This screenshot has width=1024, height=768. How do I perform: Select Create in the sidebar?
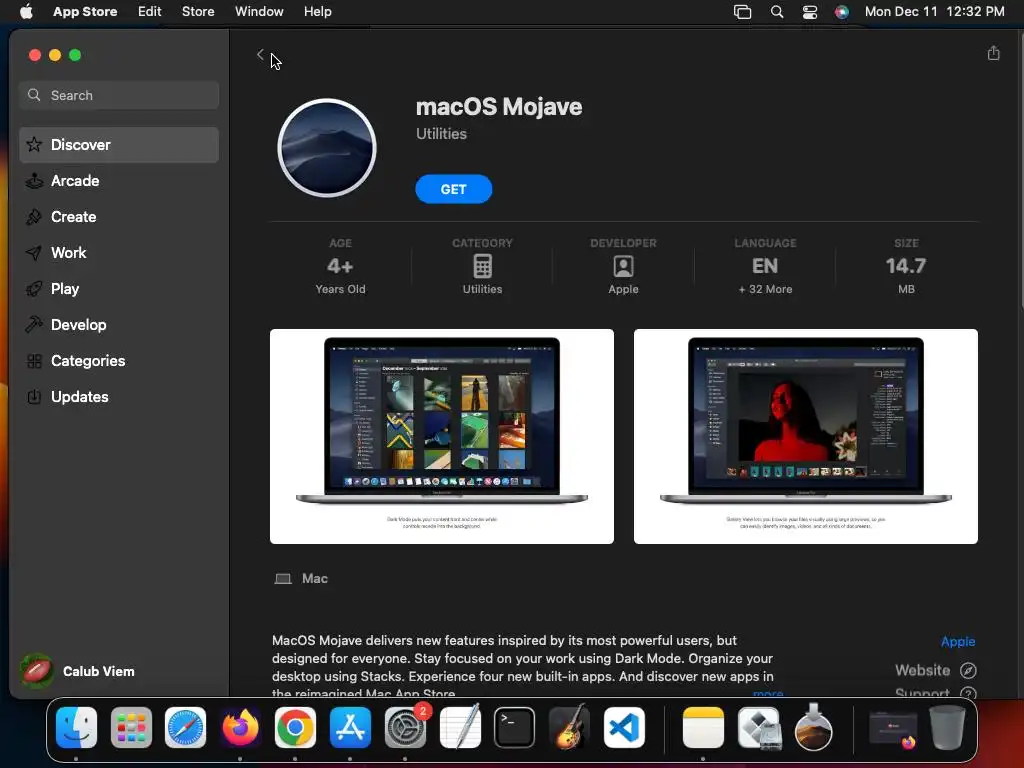point(119,217)
